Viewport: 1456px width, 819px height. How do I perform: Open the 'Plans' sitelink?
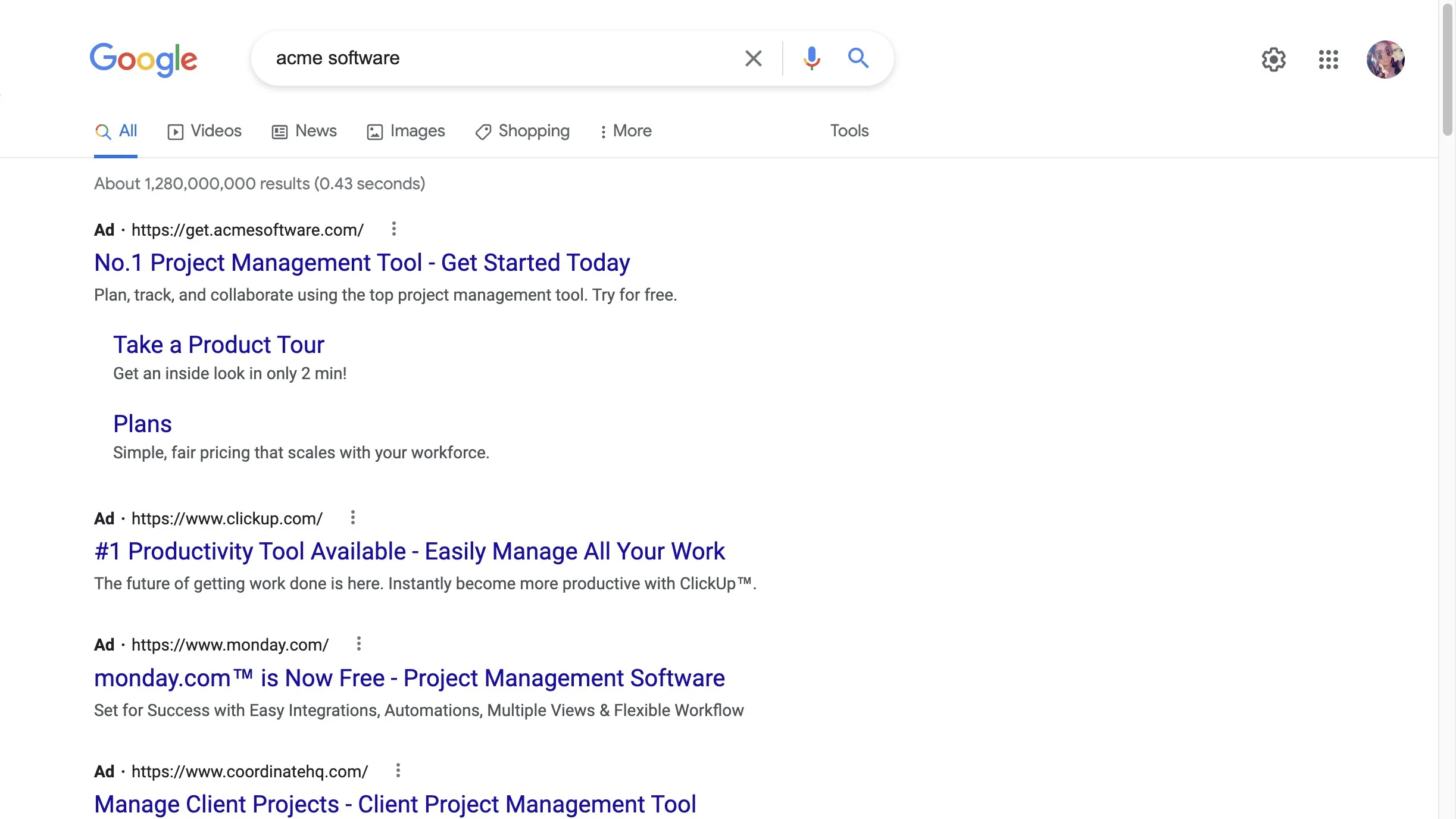[142, 424]
